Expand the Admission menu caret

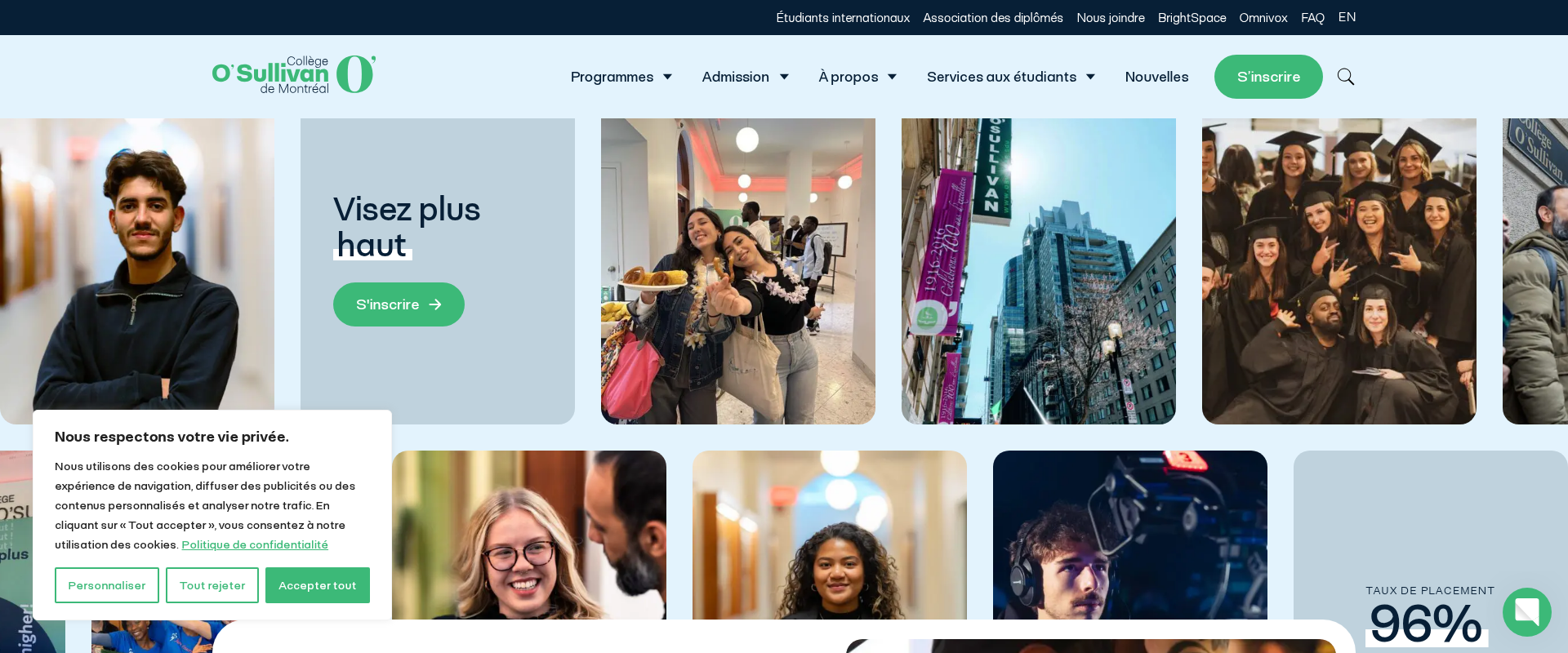point(784,77)
